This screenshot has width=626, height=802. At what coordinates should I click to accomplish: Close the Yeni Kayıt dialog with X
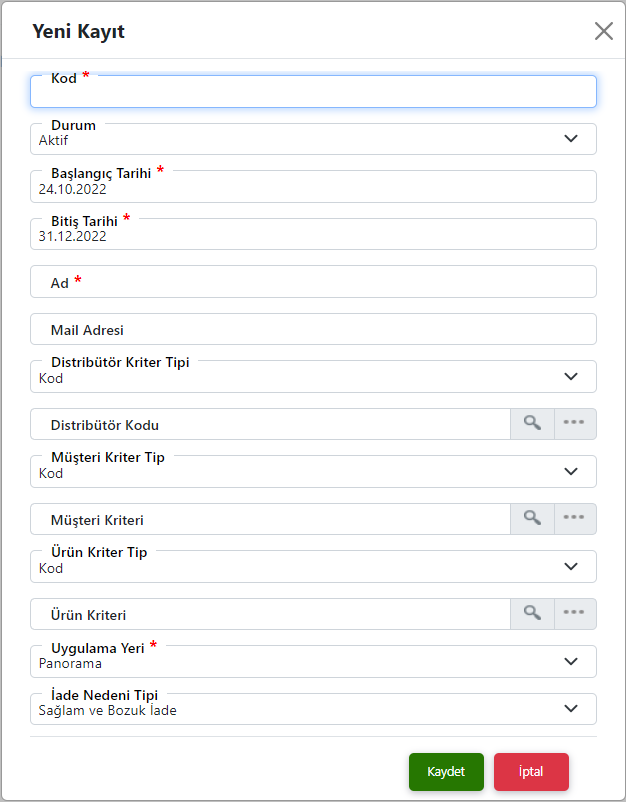(x=604, y=31)
